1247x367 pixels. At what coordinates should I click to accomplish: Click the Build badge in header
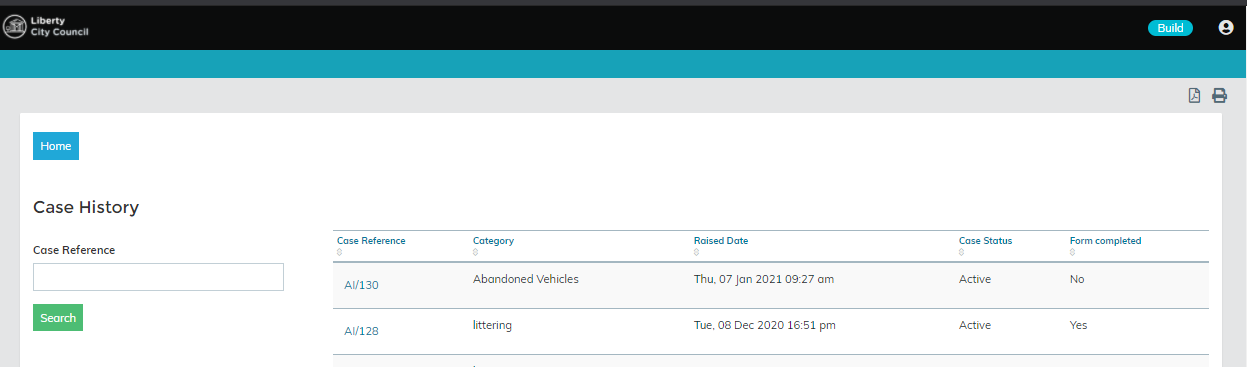click(x=1170, y=28)
